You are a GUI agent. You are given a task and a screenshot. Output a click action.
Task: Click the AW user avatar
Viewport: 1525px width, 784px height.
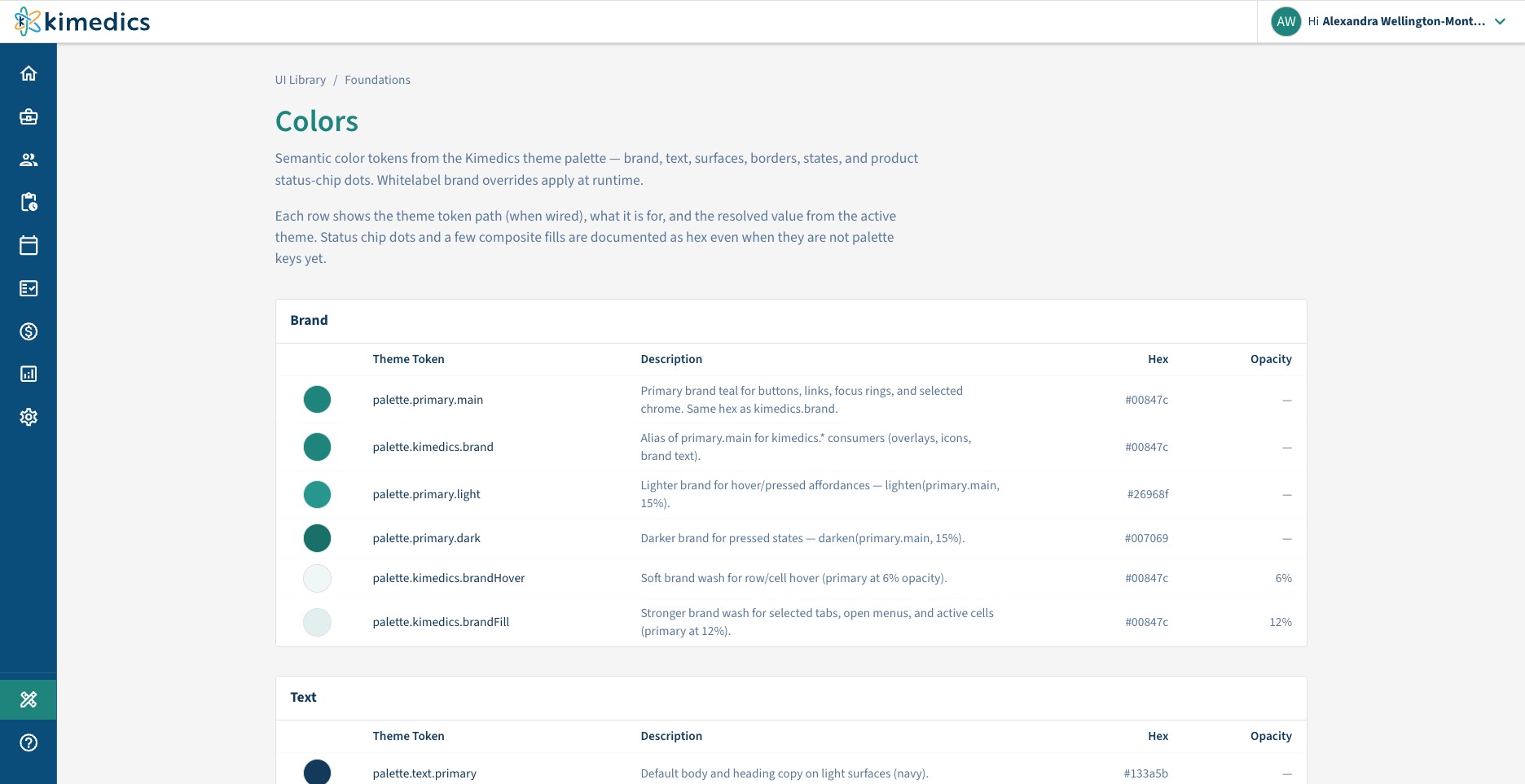(1286, 22)
